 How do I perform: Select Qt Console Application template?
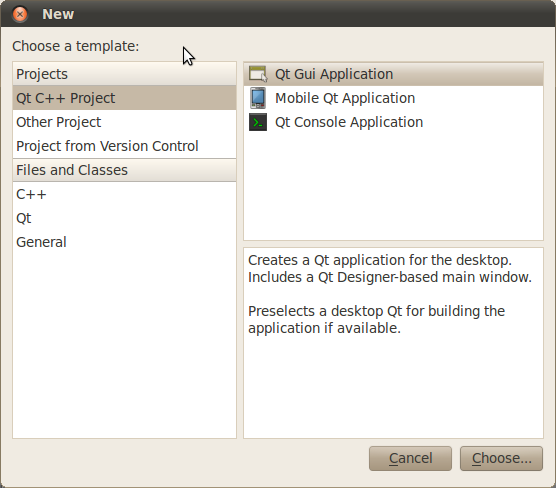pos(393,122)
